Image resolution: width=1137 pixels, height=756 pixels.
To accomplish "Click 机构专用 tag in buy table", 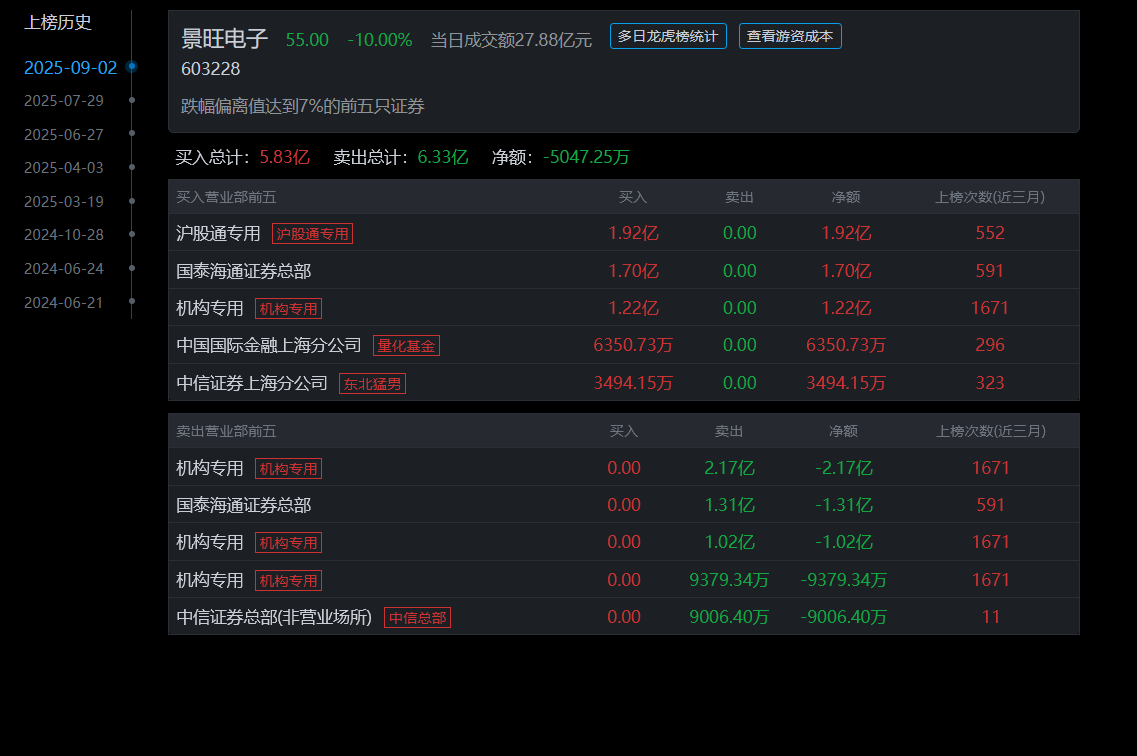I will (x=289, y=309).
